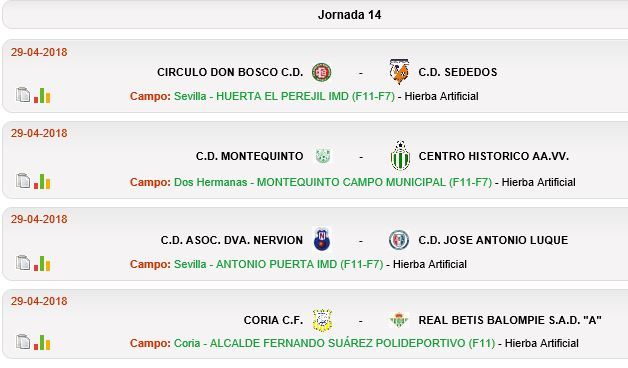Viewport: 628px width, 368px height.
Task: Open Huerta El Perejil IMD field link
Action: (284, 96)
